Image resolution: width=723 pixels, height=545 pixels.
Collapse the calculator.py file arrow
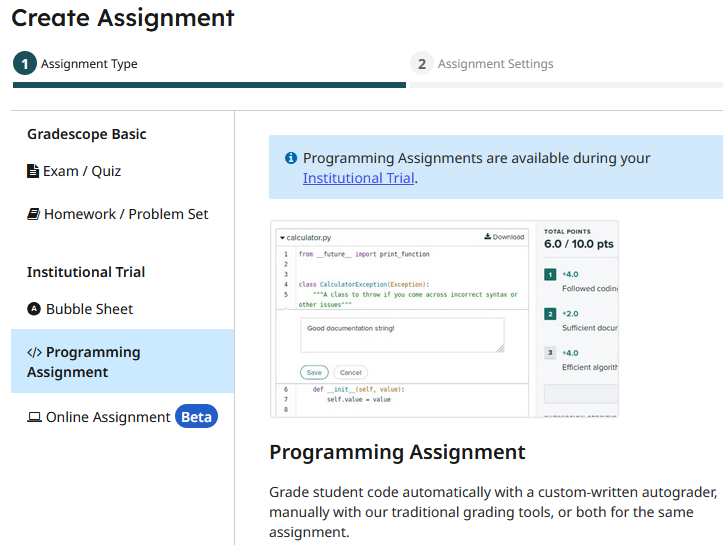pyautogui.click(x=283, y=238)
